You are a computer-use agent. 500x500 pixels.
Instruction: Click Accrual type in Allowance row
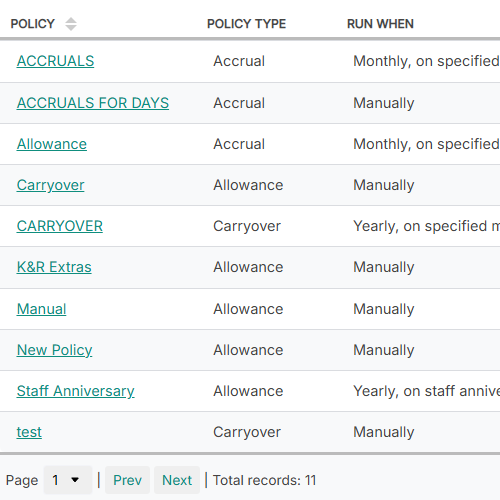(239, 144)
